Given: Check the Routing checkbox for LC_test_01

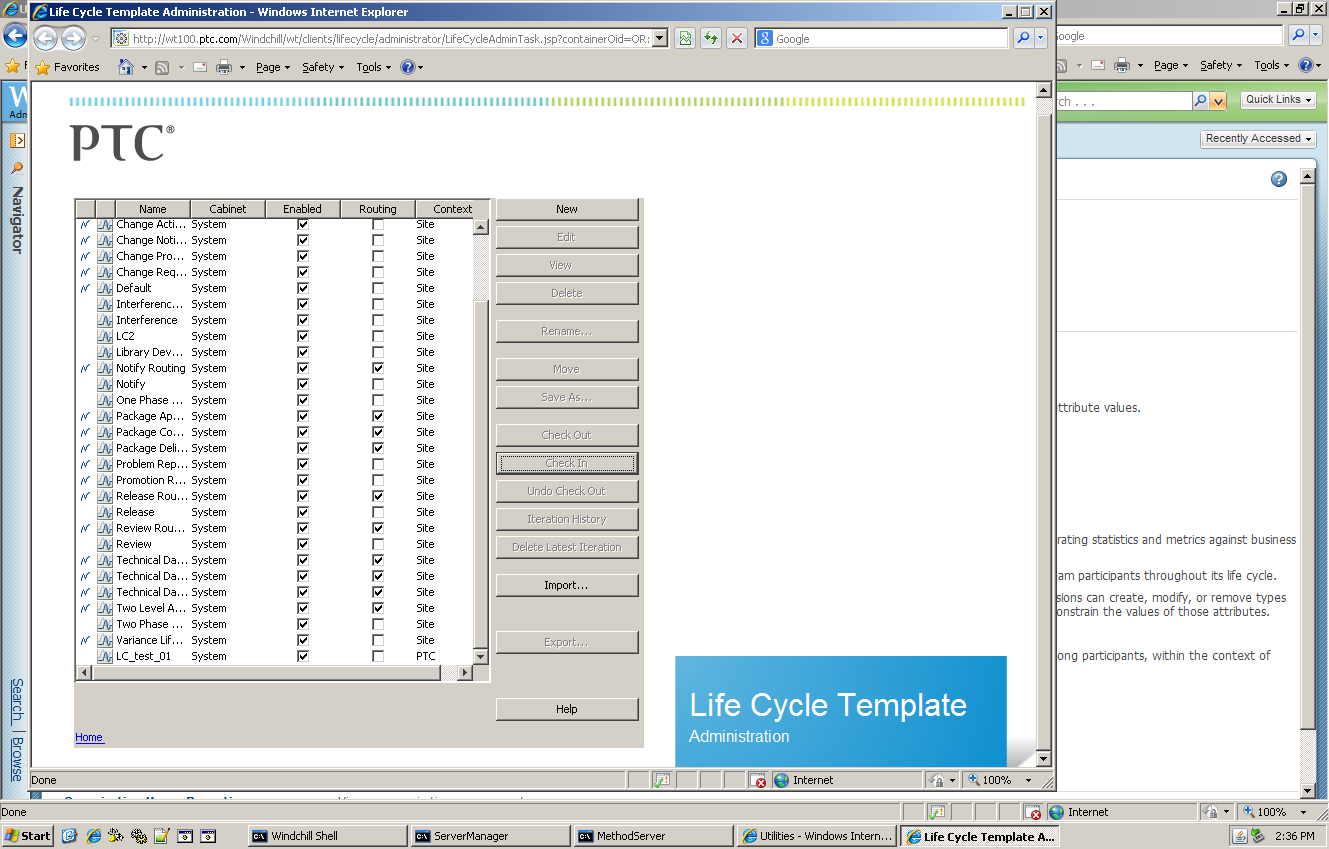Looking at the screenshot, I should tap(378, 656).
